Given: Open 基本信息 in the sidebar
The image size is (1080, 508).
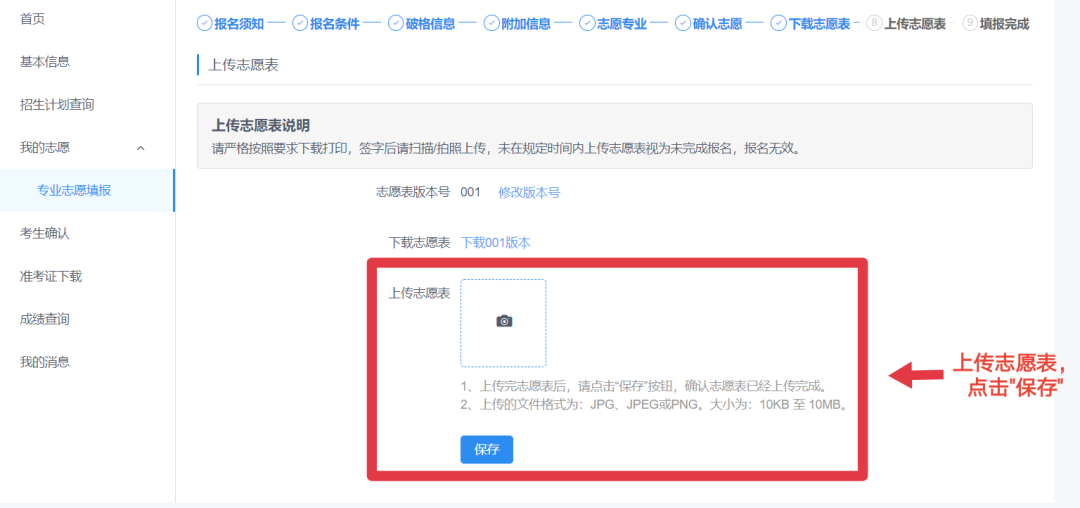Looking at the screenshot, I should coord(45,63).
